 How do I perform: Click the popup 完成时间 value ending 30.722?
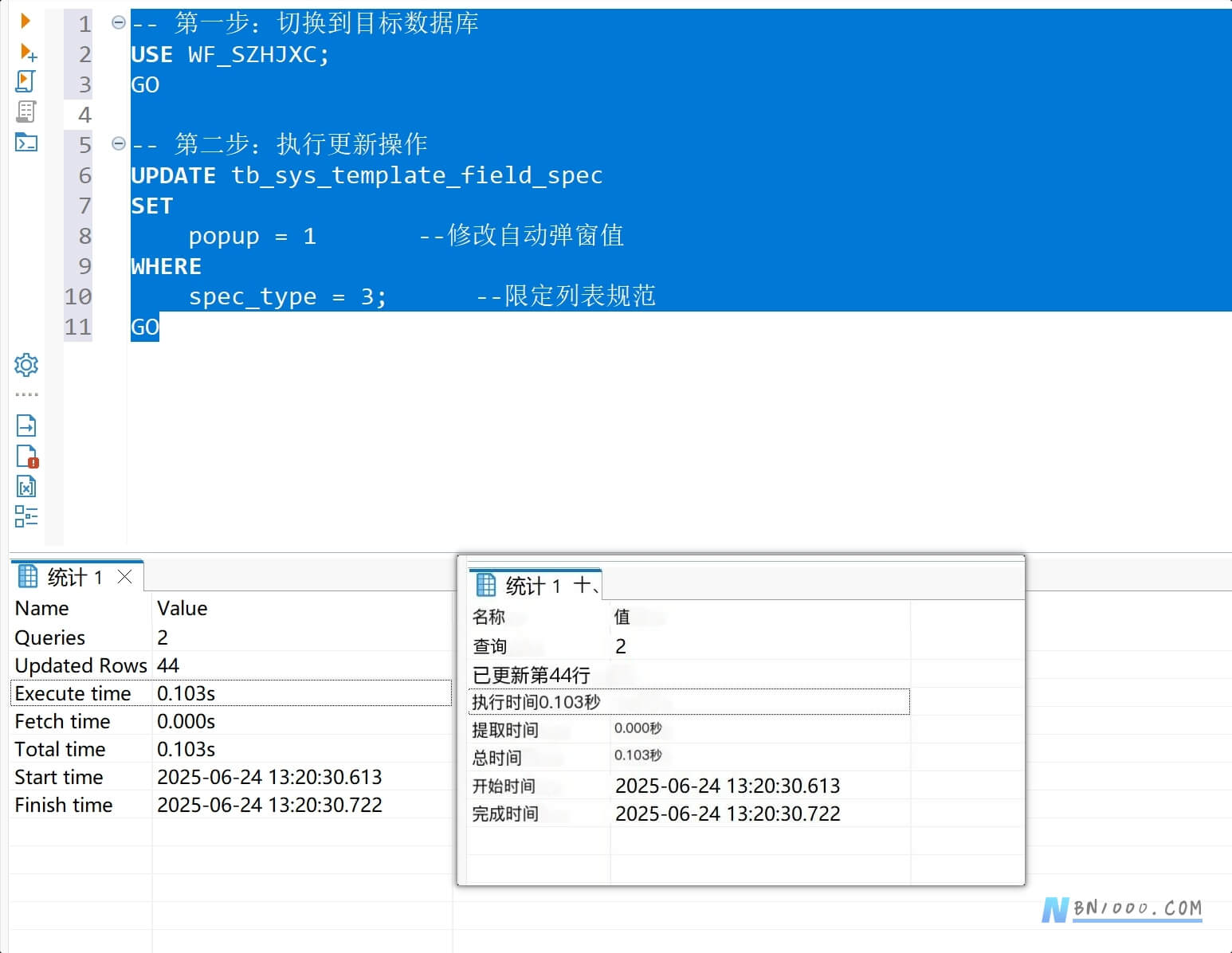[728, 814]
